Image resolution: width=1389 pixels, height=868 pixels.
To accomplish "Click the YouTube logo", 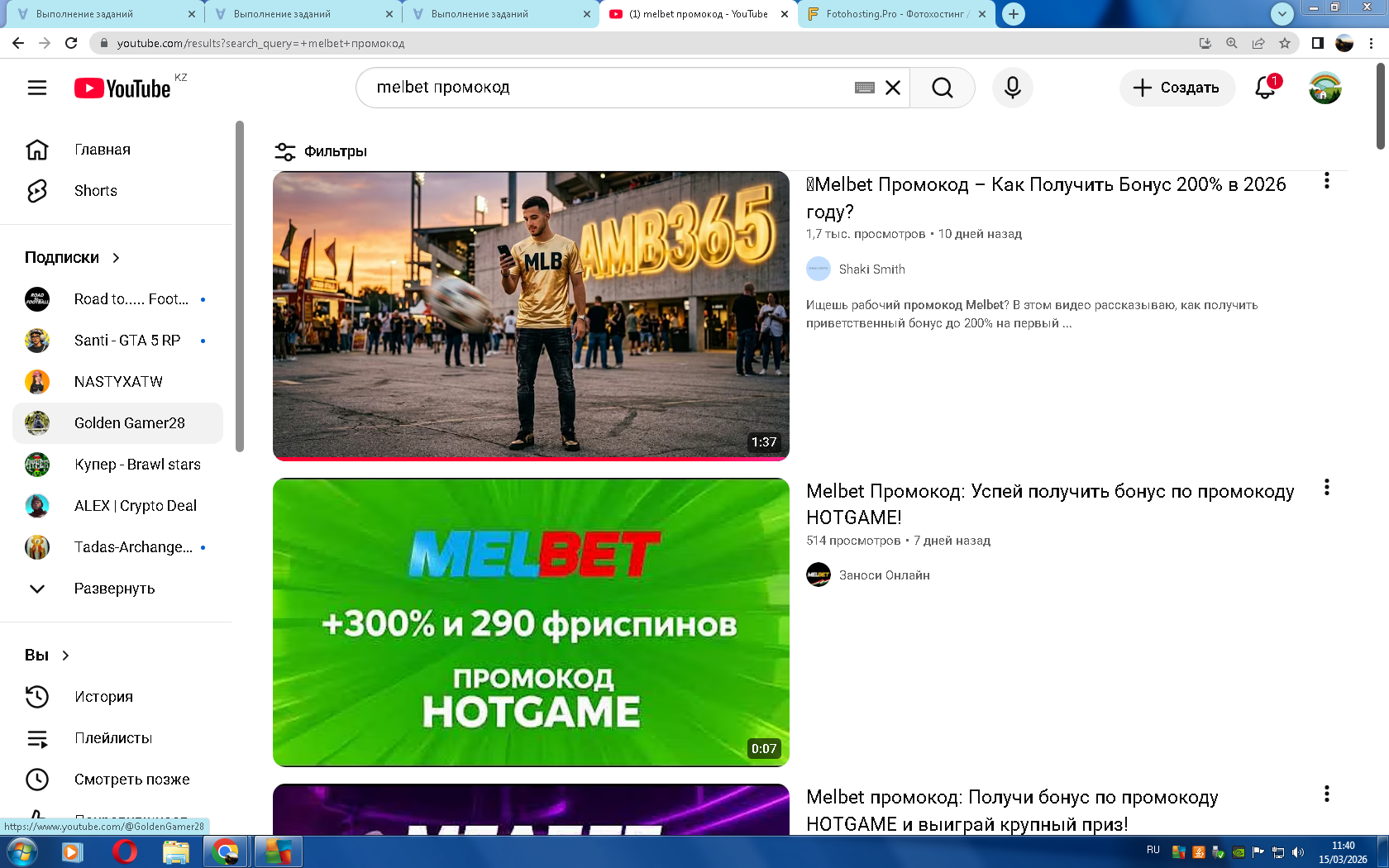I will [x=122, y=88].
